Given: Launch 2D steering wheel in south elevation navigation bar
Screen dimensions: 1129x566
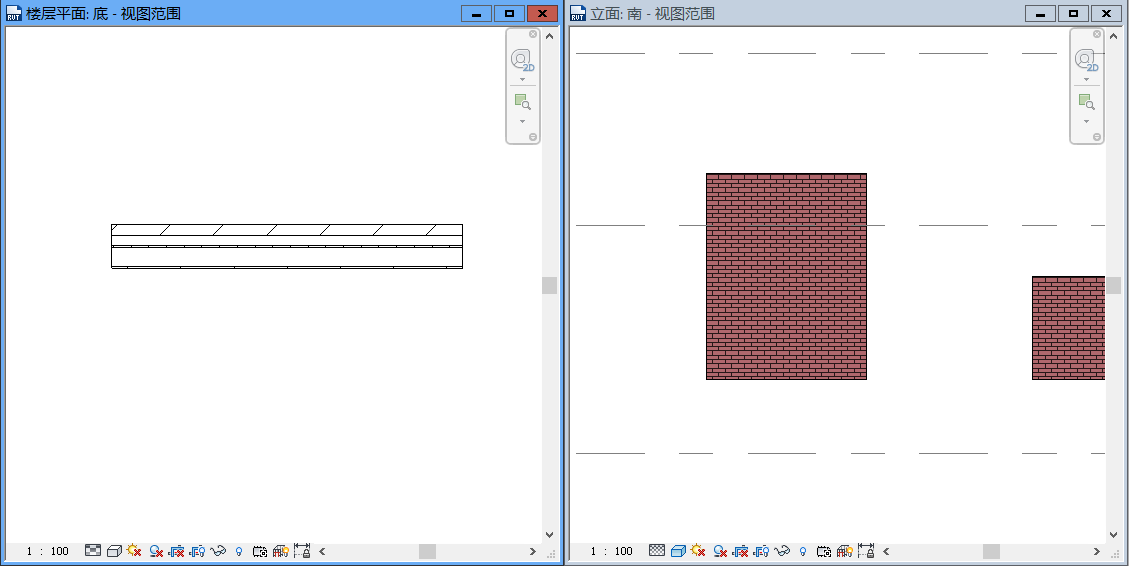Looking at the screenshot, I should click(x=1087, y=60).
